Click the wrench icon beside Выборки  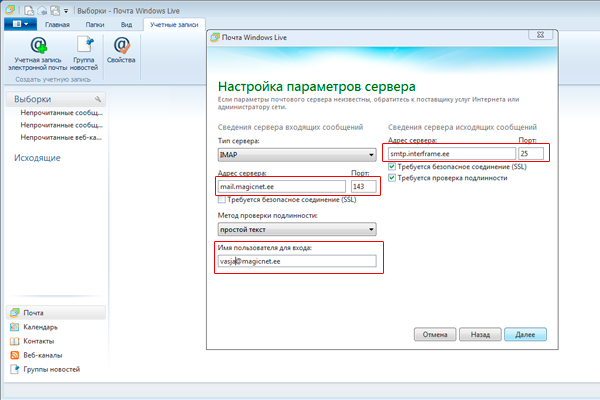tap(98, 99)
